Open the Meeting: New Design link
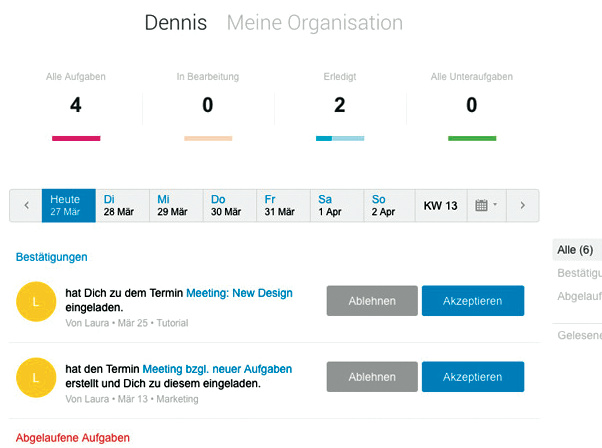602x448 pixels. (239, 293)
